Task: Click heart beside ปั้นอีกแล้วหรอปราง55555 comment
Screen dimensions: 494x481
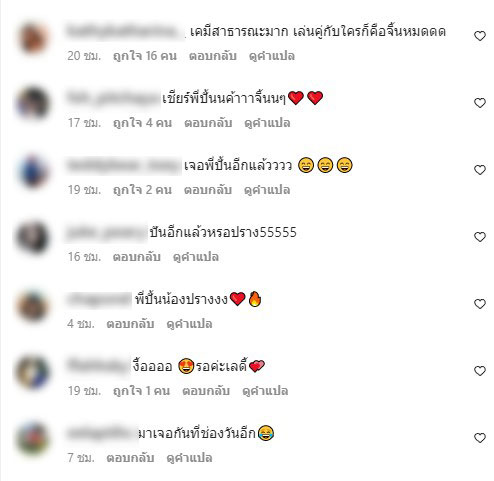Action: click(480, 237)
